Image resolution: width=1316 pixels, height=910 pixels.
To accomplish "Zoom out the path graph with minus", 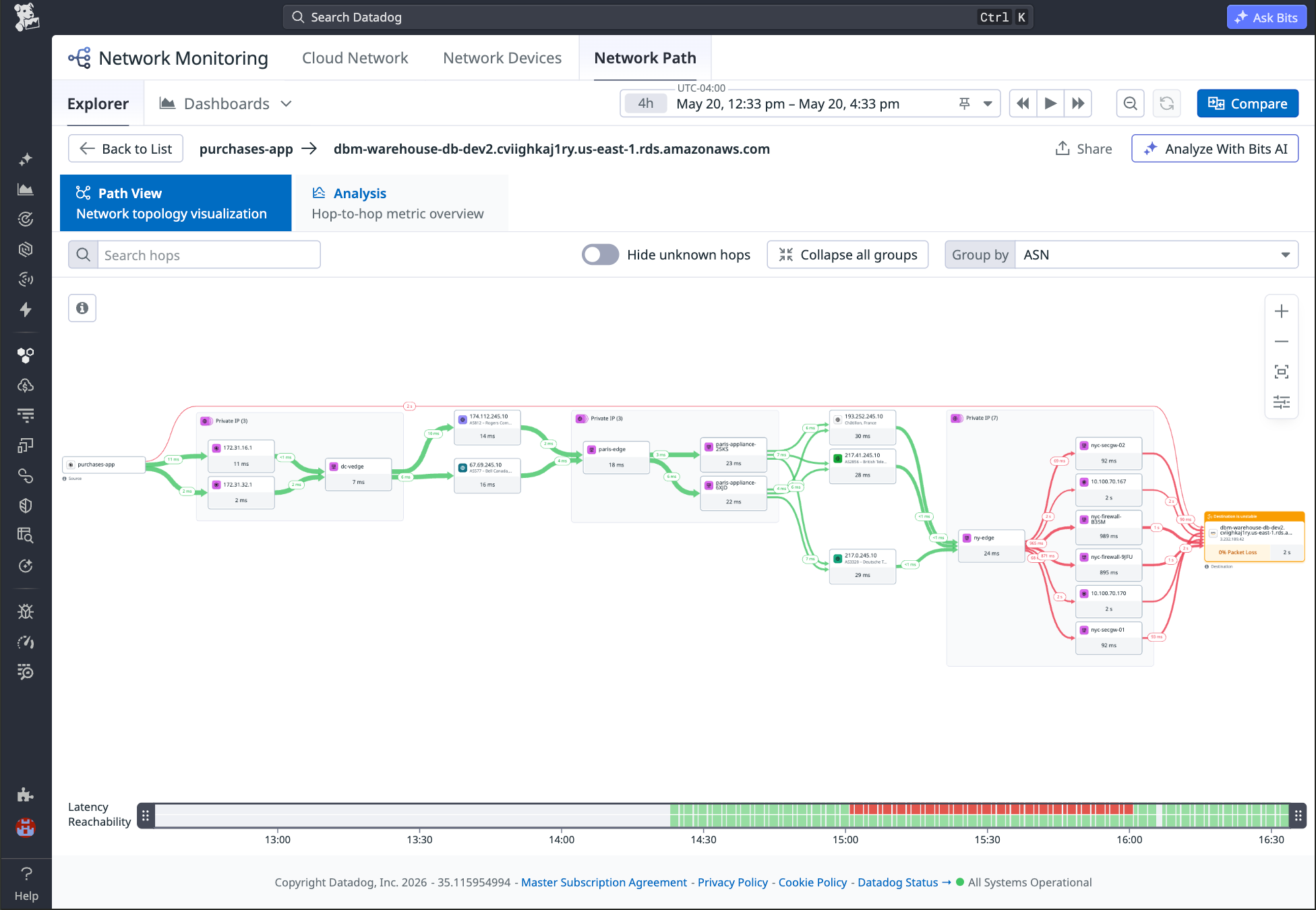I will (1282, 342).
